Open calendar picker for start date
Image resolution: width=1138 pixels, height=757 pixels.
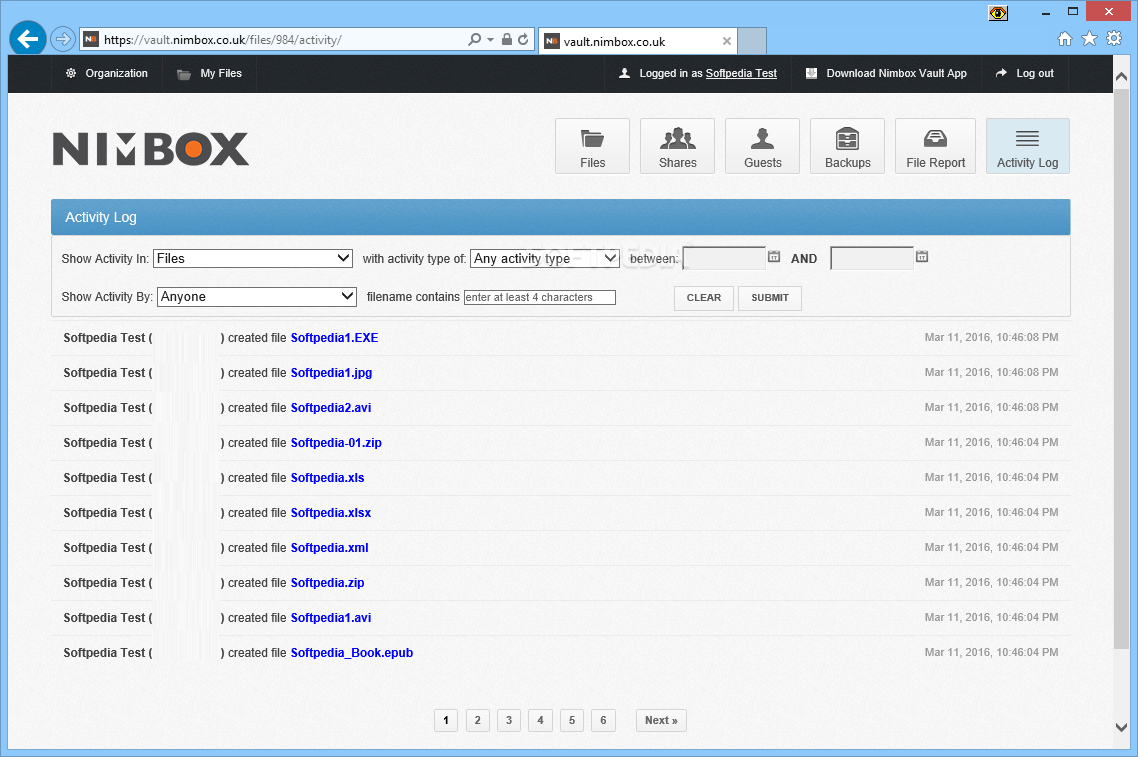(x=774, y=256)
